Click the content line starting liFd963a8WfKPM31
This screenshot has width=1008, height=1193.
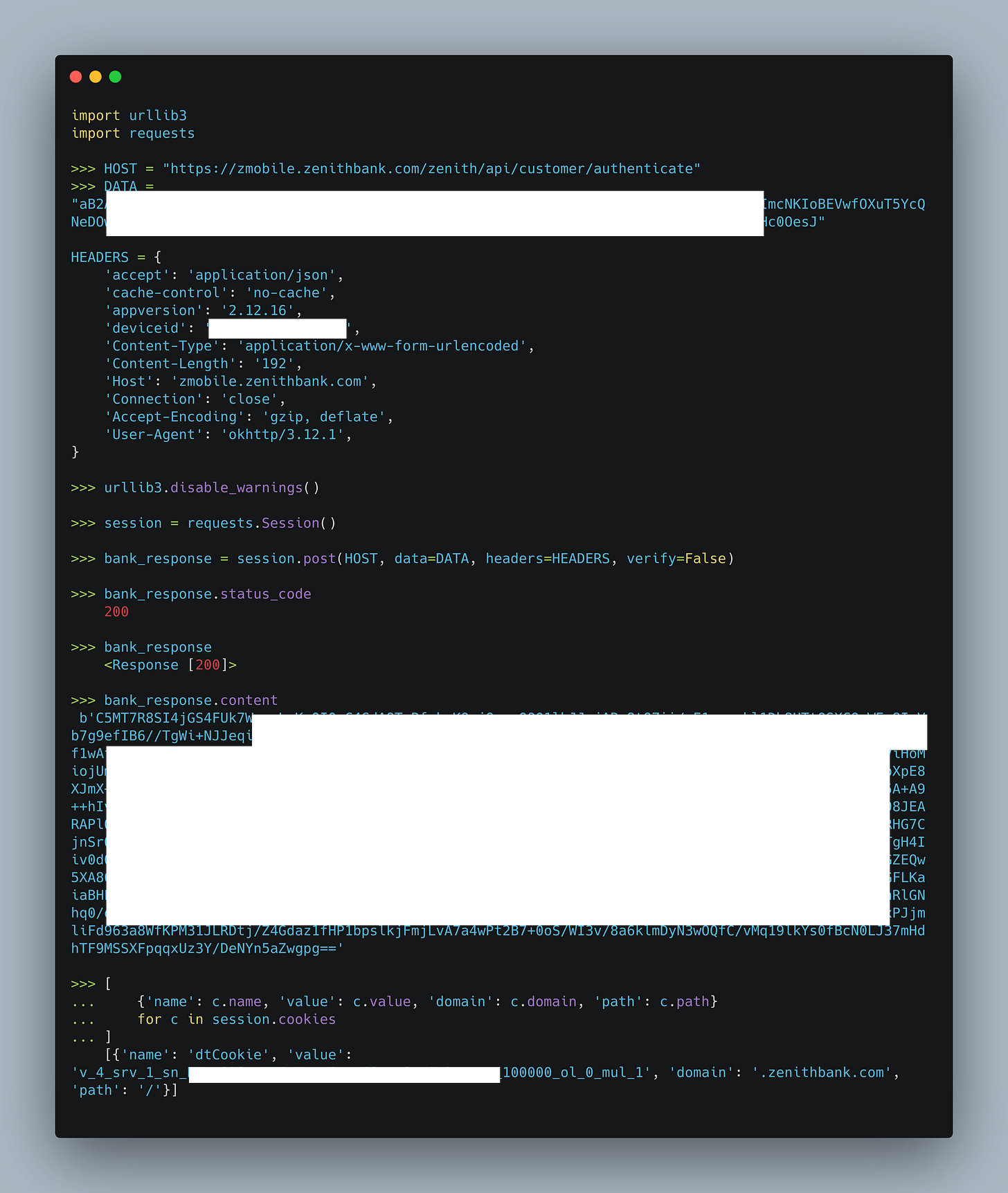(498, 931)
